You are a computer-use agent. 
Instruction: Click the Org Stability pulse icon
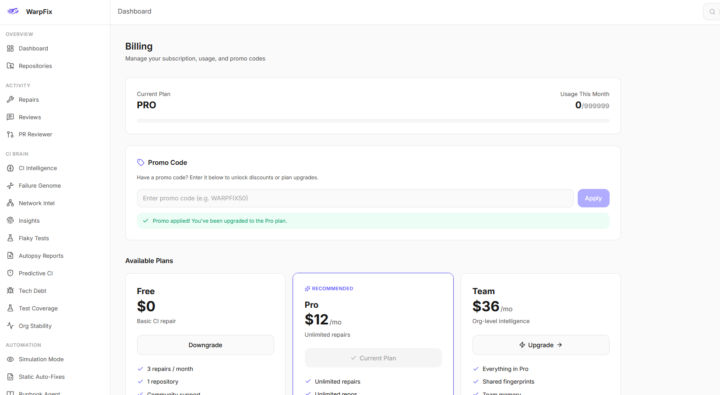click(x=10, y=326)
